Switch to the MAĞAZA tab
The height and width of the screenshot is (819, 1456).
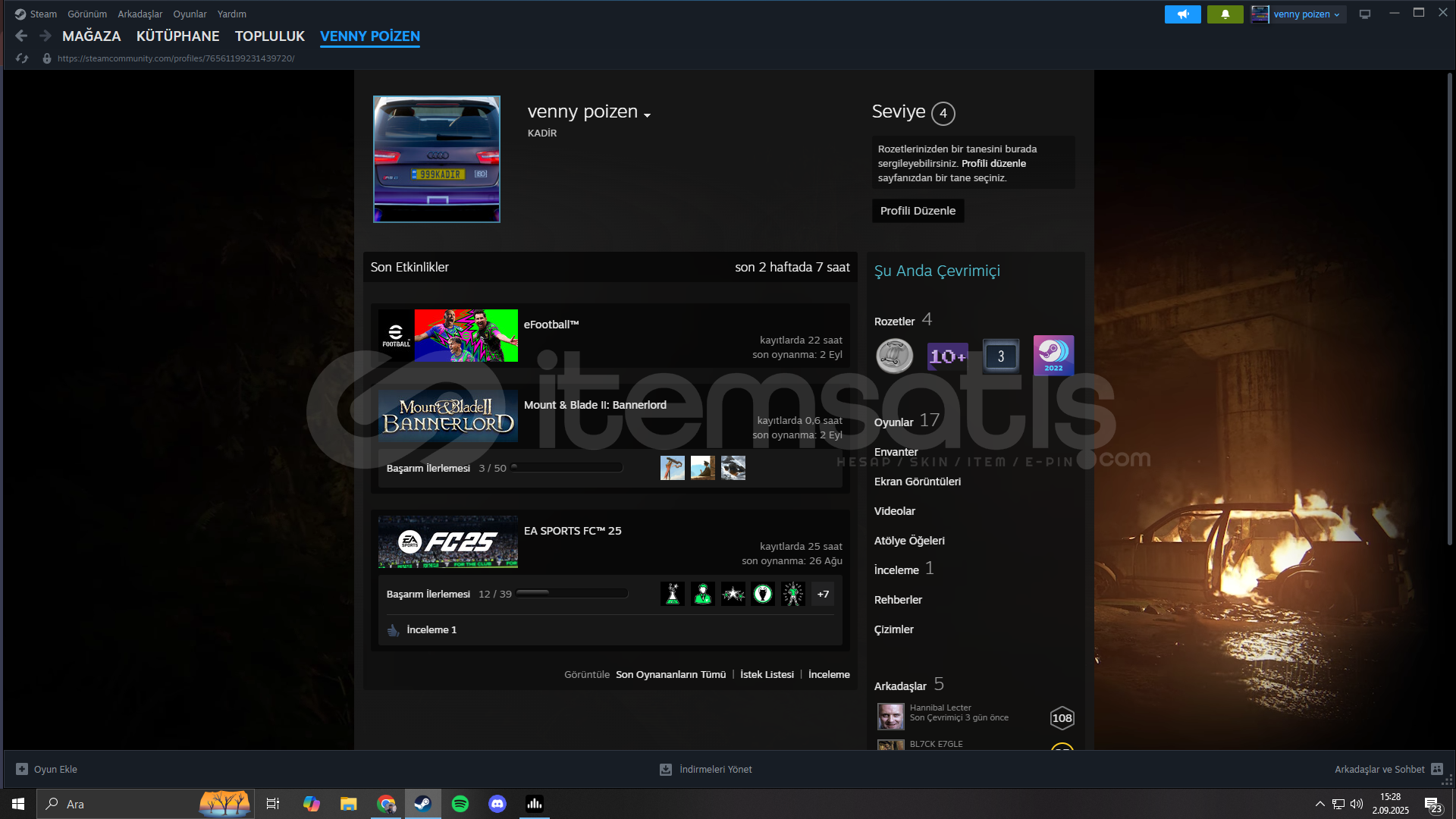point(92,36)
